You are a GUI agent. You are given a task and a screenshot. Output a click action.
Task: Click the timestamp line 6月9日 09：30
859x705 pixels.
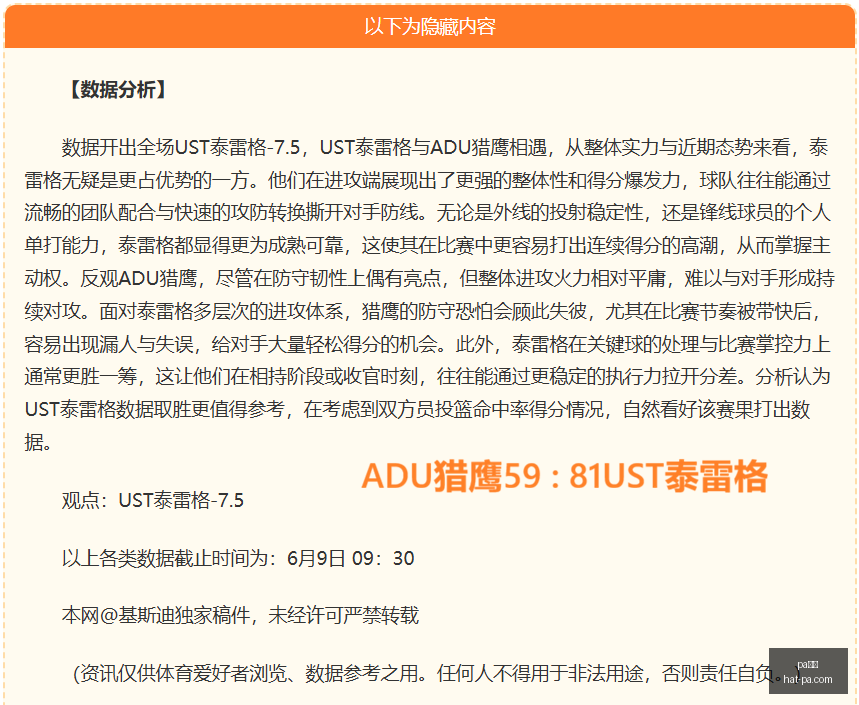coord(238,558)
